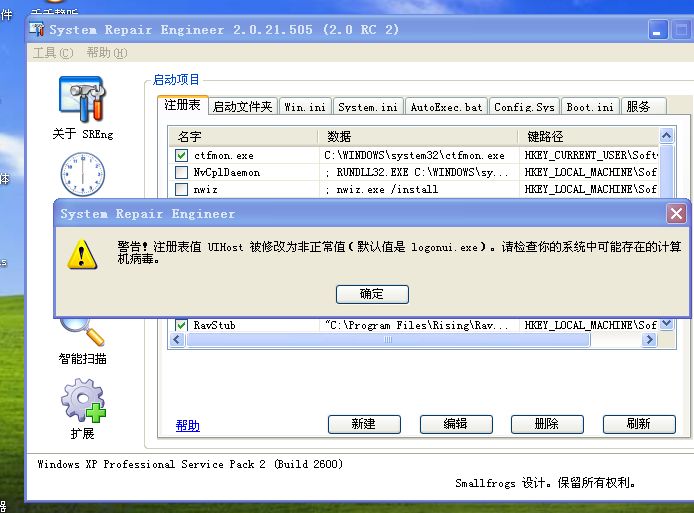
Task: Open 智能扫描 magnifier icon
Action: click(x=84, y=332)
